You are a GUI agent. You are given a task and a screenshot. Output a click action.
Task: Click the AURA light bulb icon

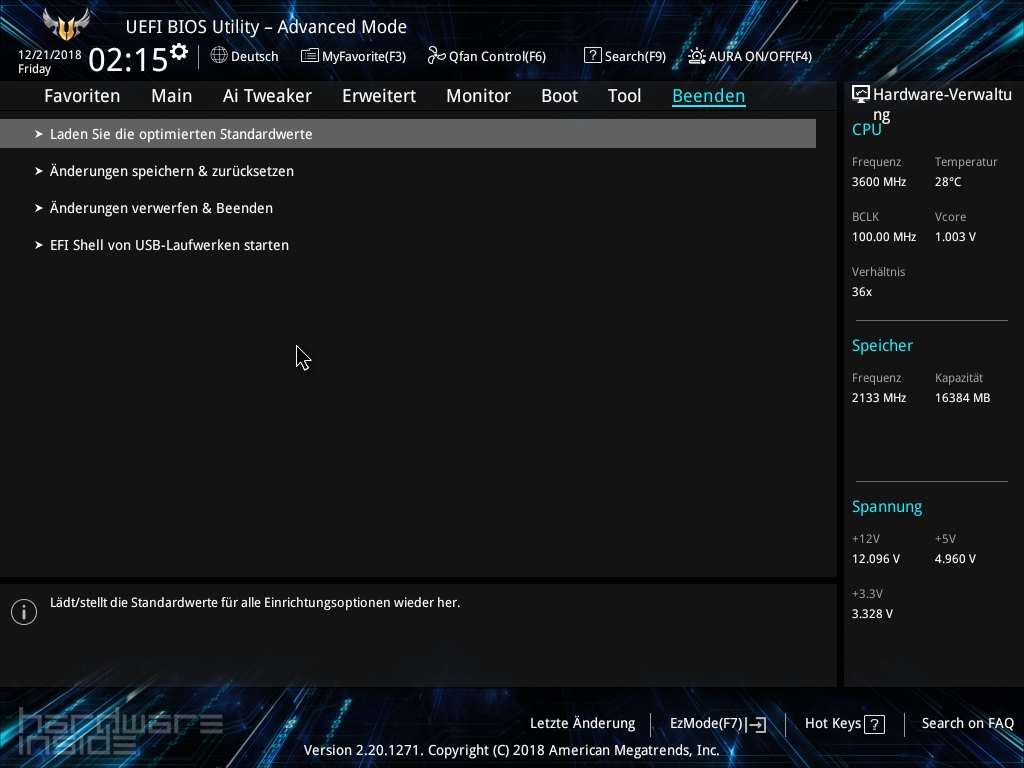coord(697,56)
